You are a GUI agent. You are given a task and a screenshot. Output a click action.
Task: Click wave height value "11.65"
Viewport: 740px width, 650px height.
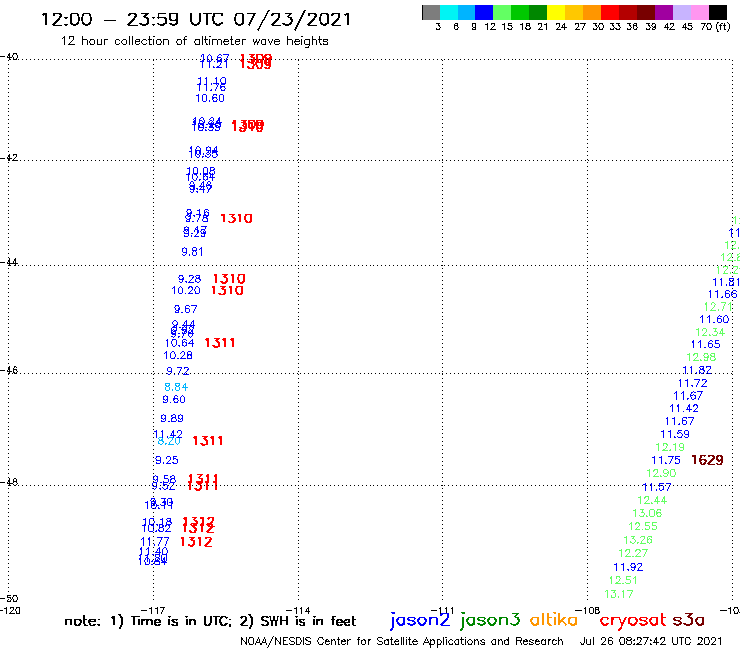click(x=706, y=345)
